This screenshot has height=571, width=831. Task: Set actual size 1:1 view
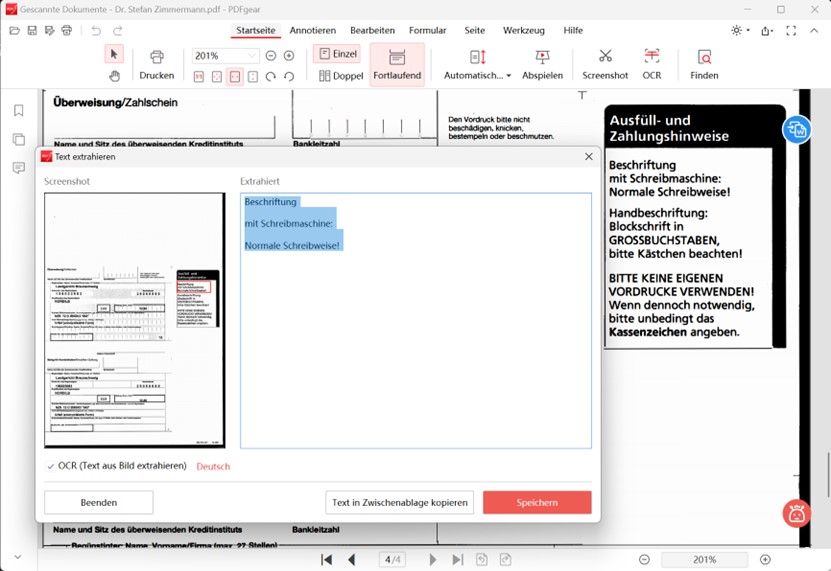coord(199,77)
